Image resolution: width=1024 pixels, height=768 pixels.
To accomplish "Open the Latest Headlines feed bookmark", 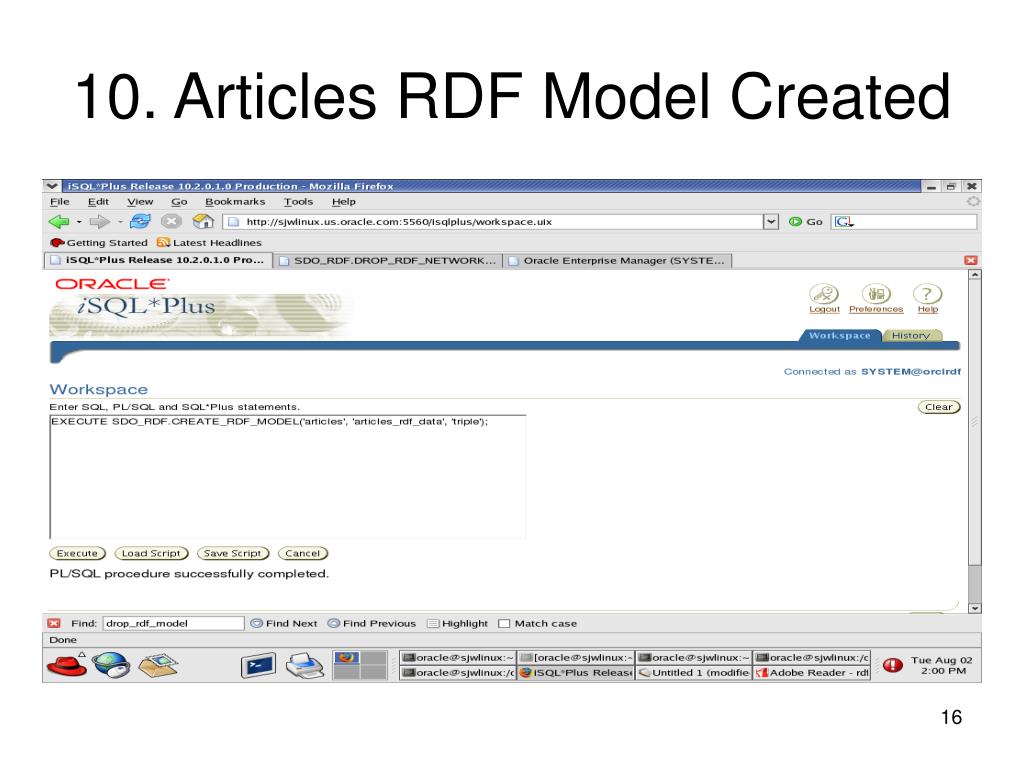I will [209, 243].
